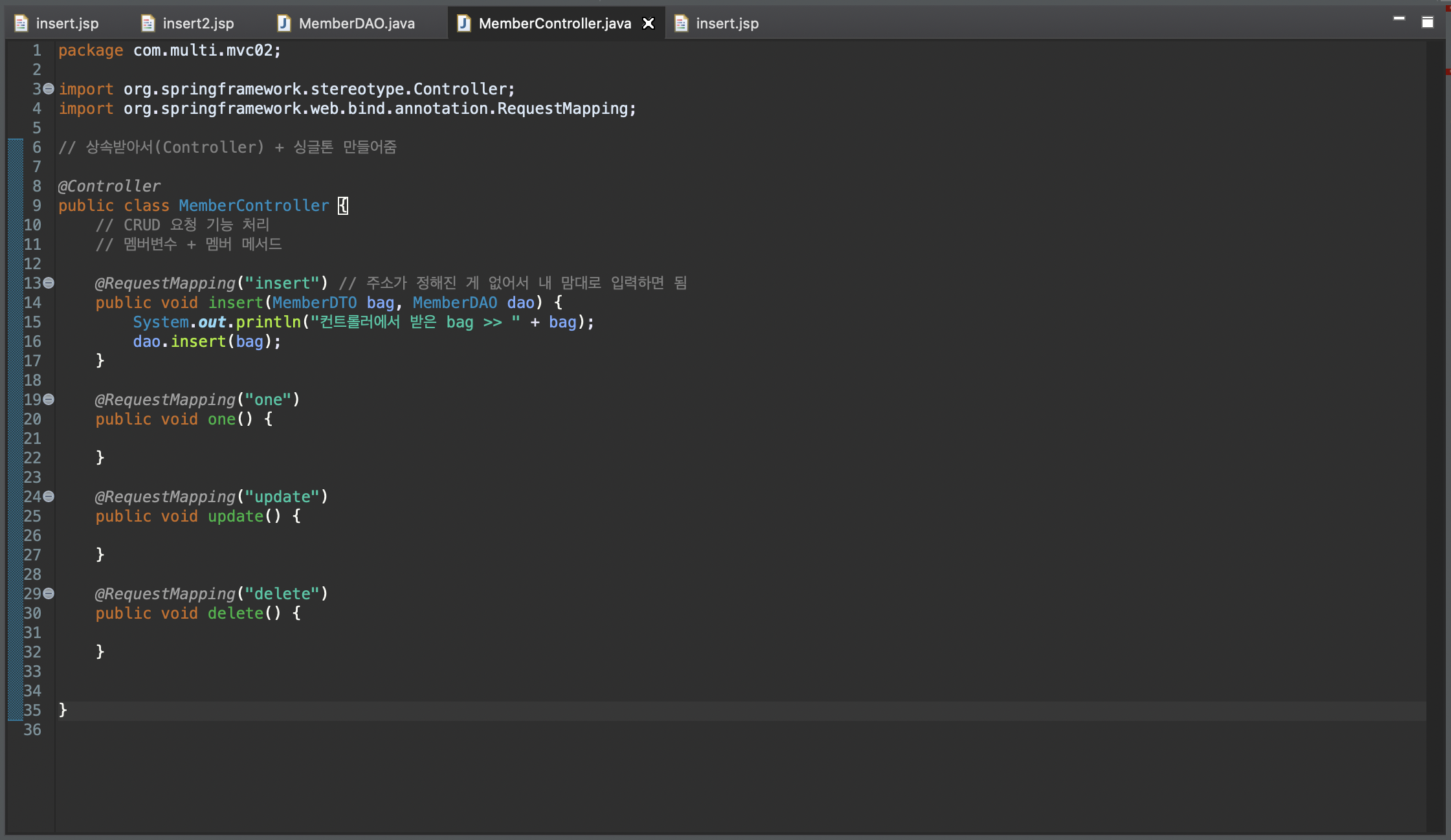The height and width of the screenshot is (840, 1451).
Task: Collapse the import block fold on line 3
Action: [49, 89]
